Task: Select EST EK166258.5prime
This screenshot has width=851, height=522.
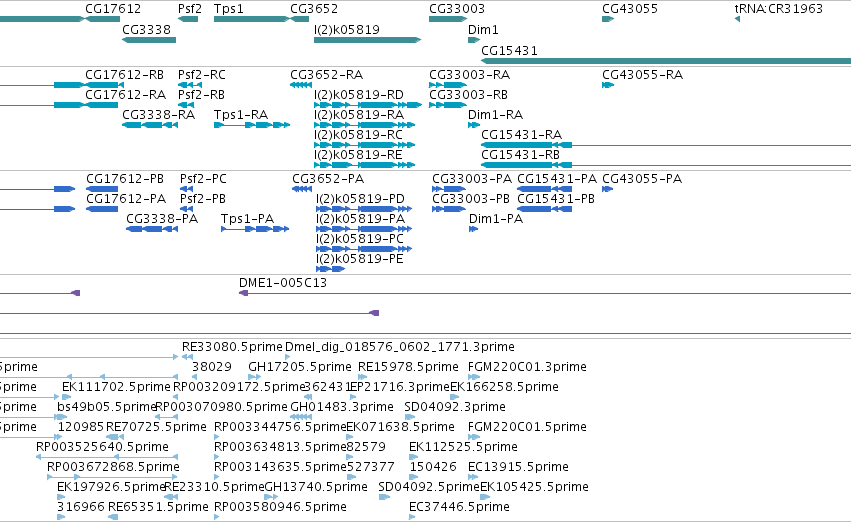Action: pyautogui.click(x=504, y=387)
